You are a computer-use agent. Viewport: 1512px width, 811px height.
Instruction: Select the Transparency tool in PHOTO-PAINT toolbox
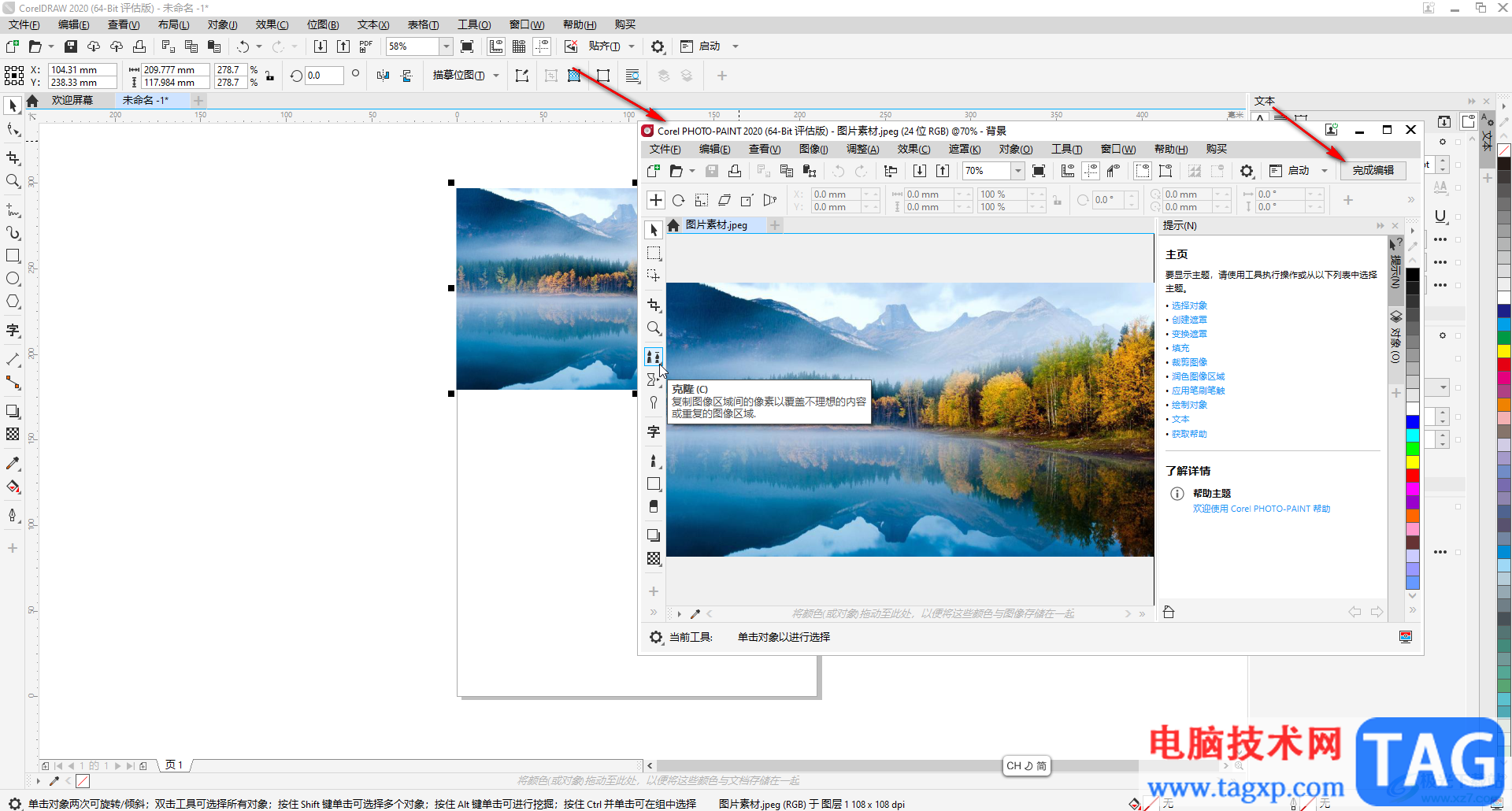coord(654,558)
